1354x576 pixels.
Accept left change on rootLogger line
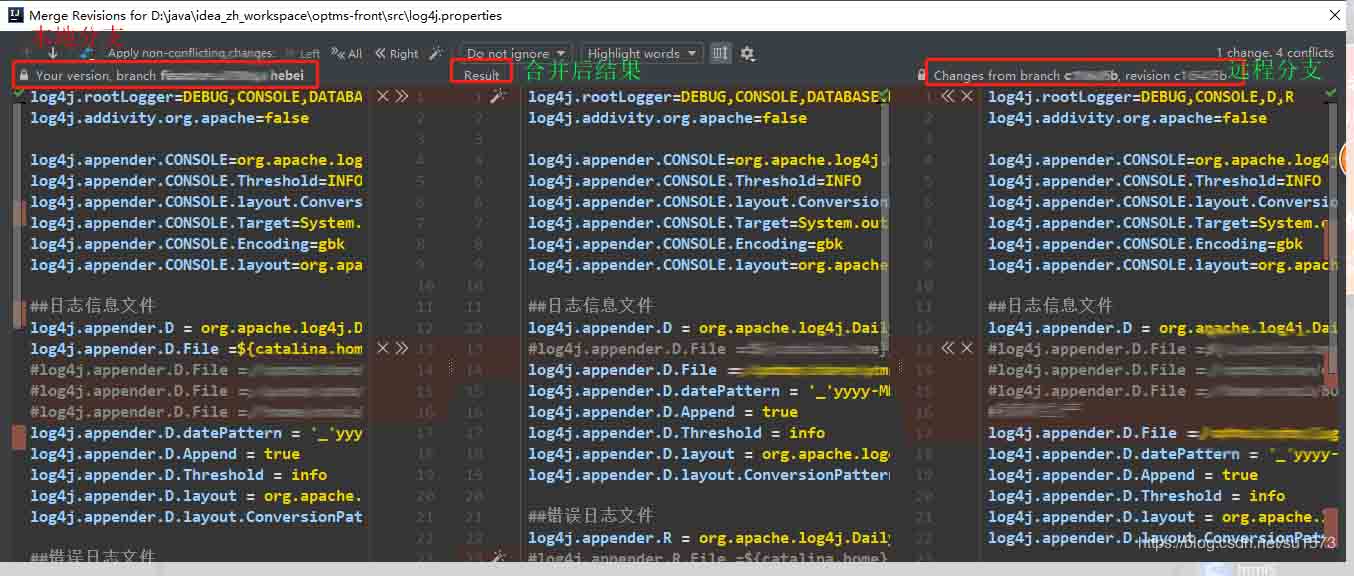pos(401,96)
